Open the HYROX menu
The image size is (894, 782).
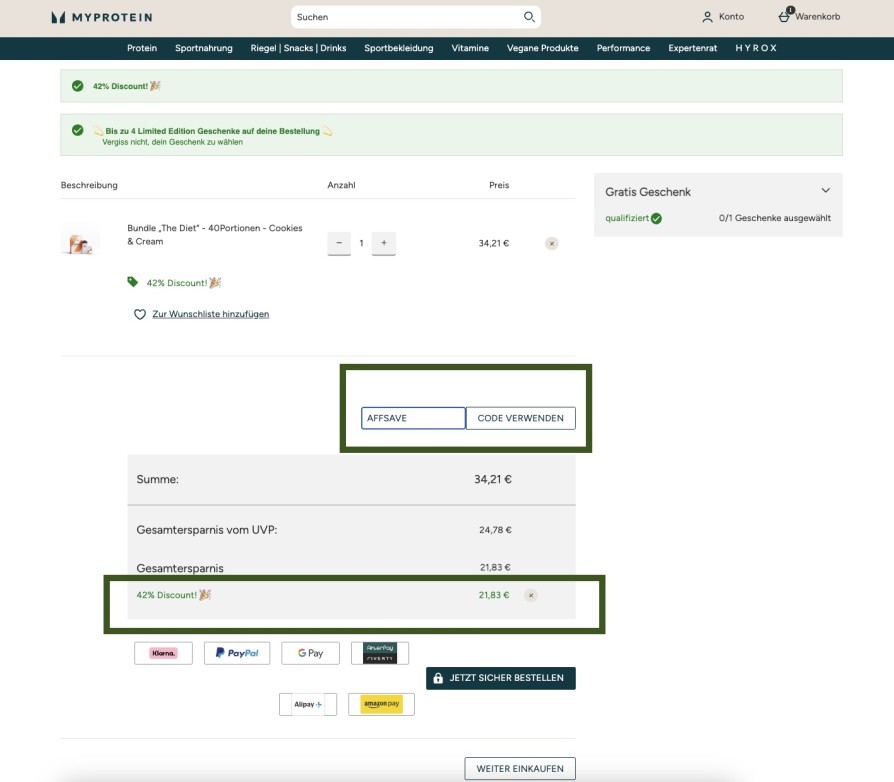755,48
